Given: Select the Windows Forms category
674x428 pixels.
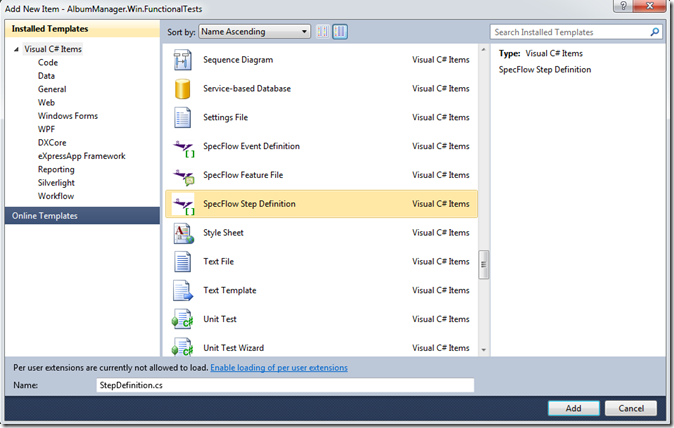Looking at the screenshot, I should [67, 116].
